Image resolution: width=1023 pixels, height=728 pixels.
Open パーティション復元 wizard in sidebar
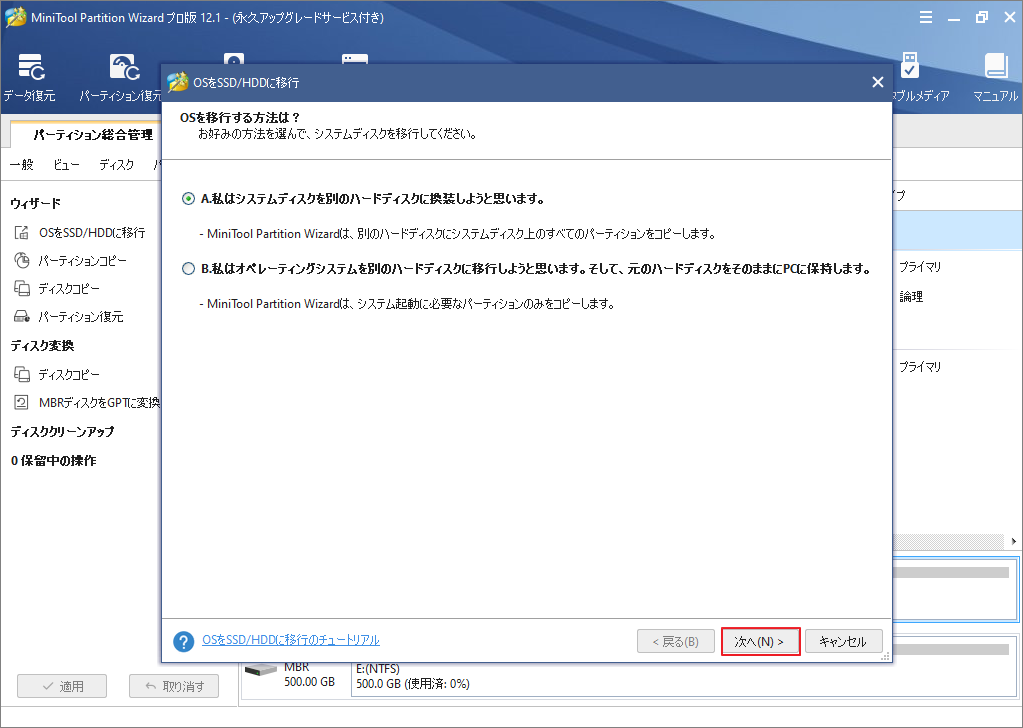point(80,316)
